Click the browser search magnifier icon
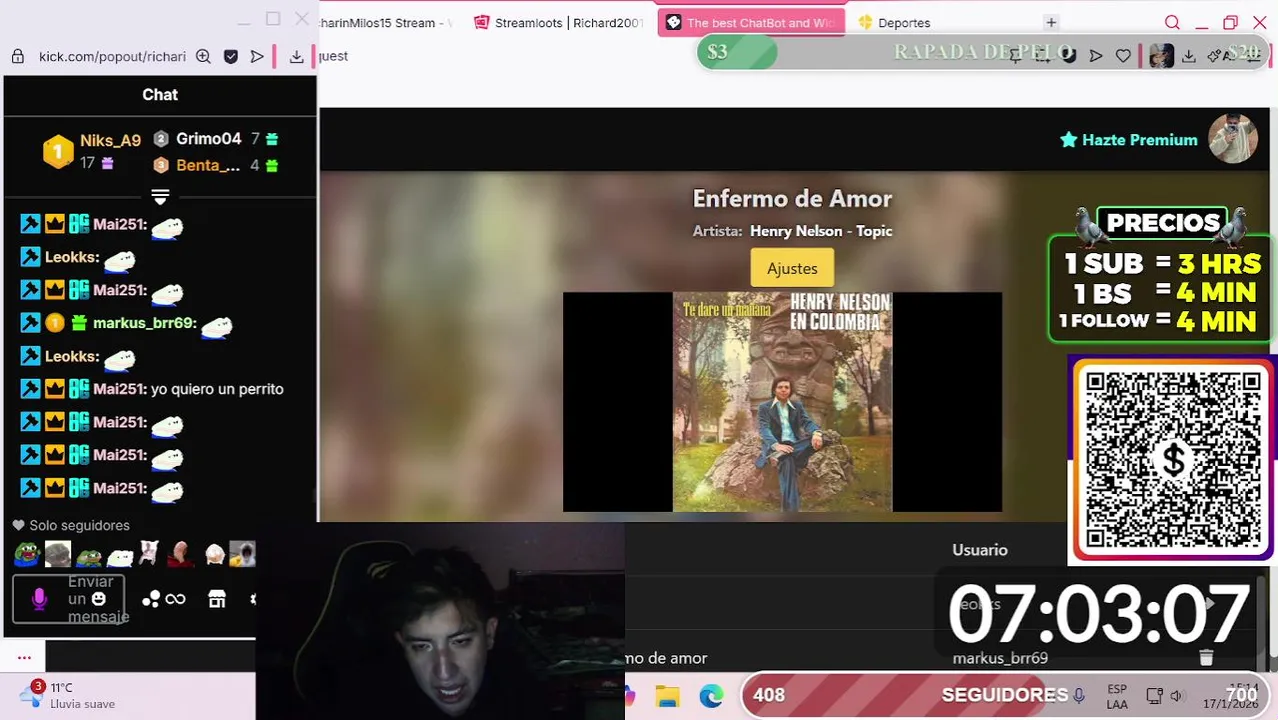The image size is (1278, 720). pos(1172,22)
